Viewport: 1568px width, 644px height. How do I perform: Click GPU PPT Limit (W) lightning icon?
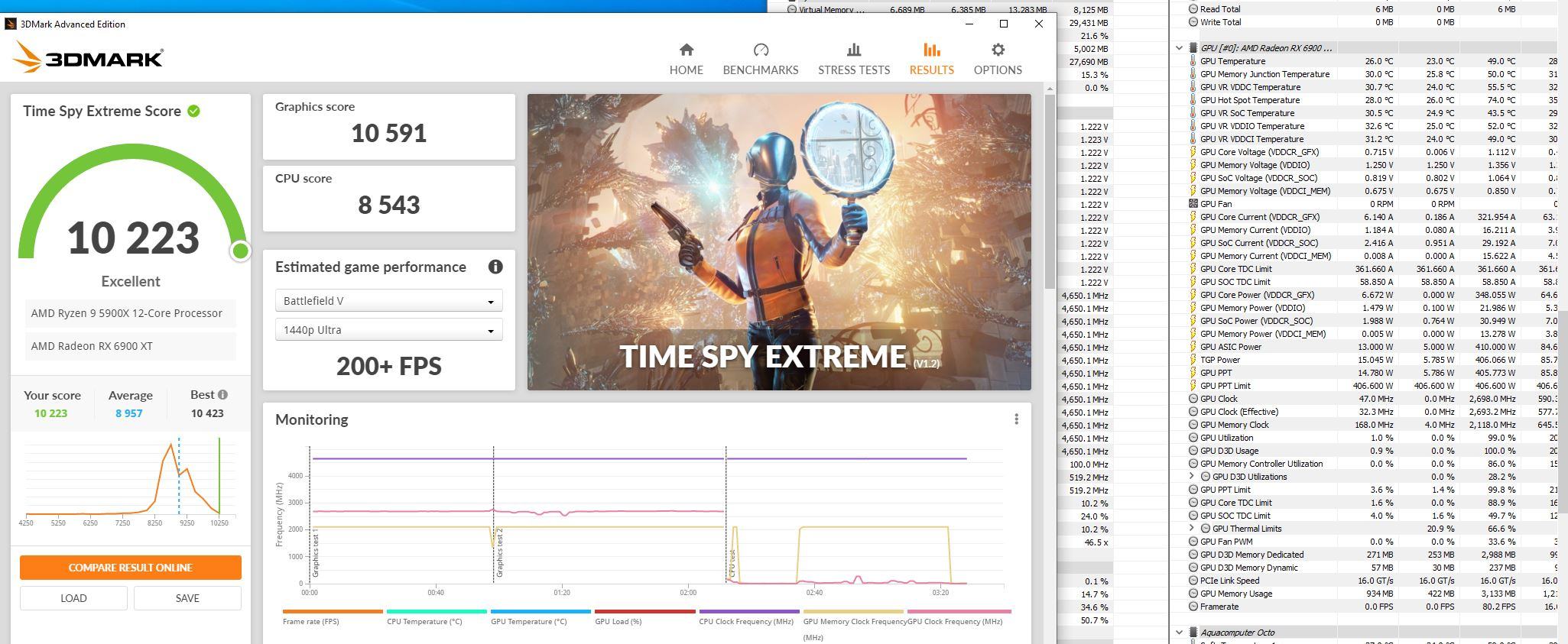[1193, 386]
